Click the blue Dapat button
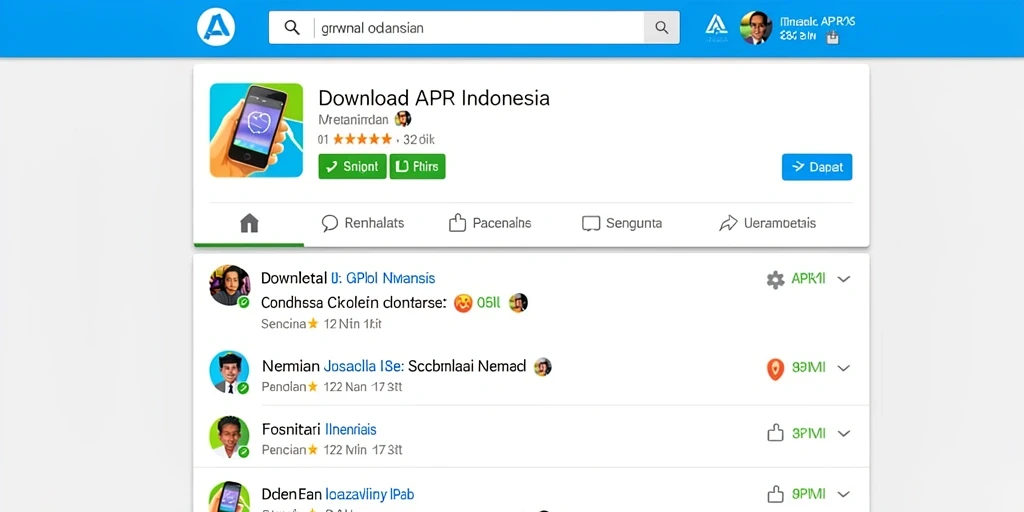The image size is (1024, 512). (817, 167)
